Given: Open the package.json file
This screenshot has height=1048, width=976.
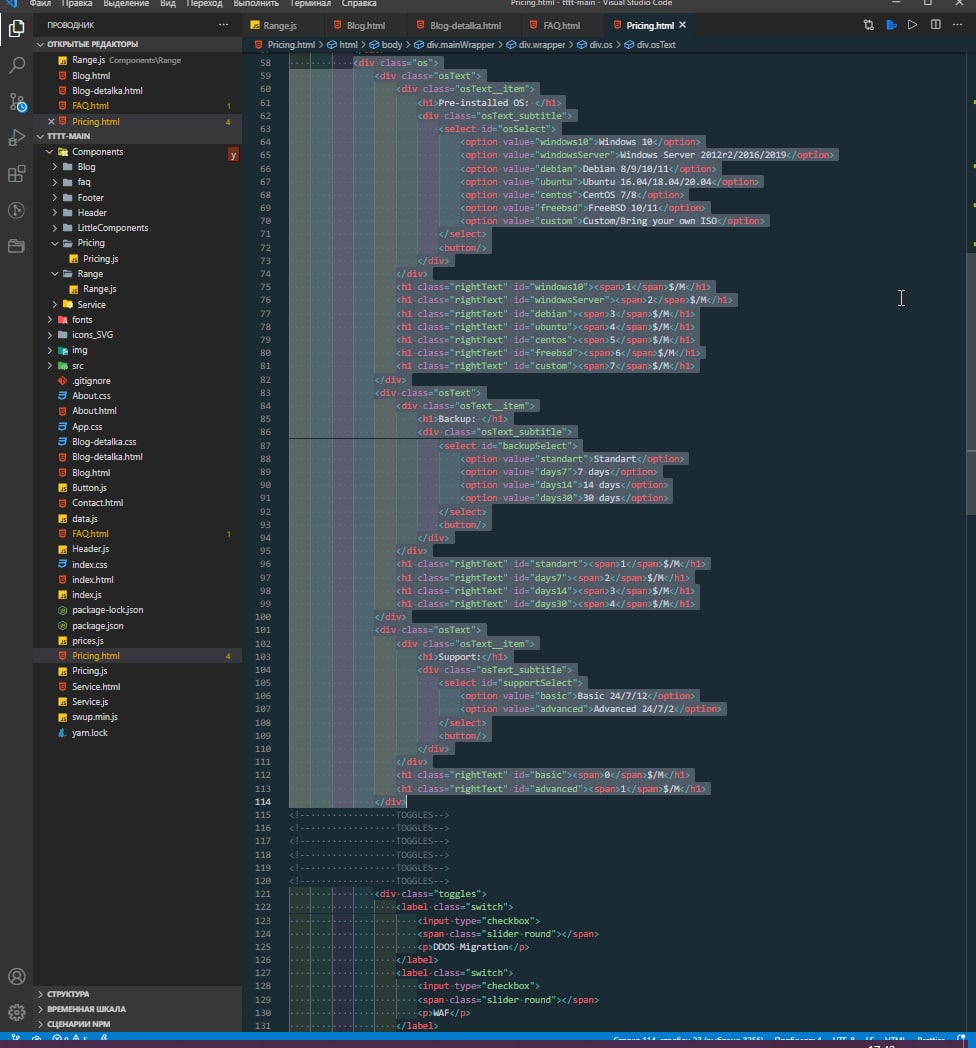Looking at the screenshot, I should (98, 626).
